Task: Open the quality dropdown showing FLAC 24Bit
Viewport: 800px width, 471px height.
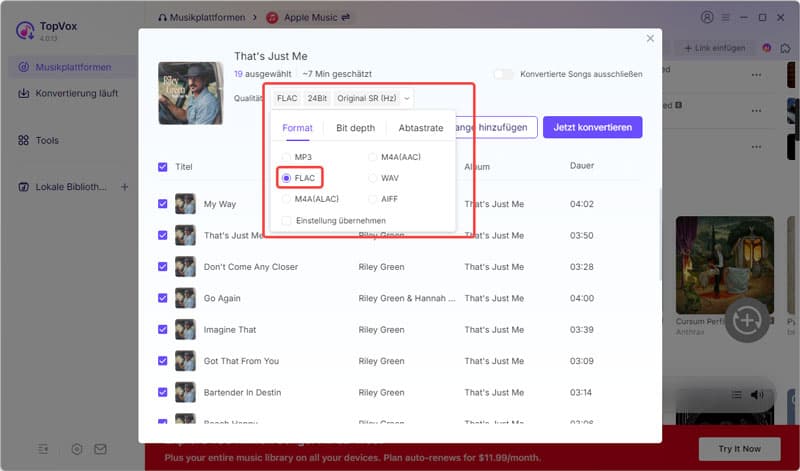Action: [343, 98]
